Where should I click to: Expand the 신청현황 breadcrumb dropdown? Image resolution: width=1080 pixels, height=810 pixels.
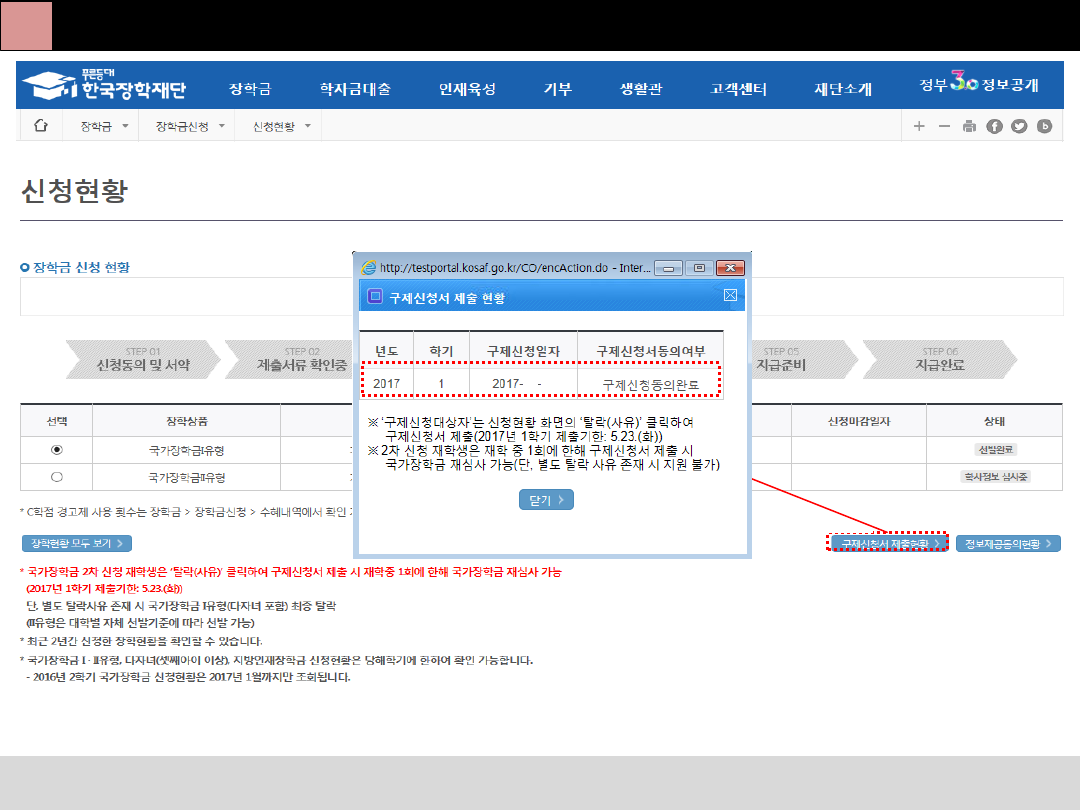(282, 126)
